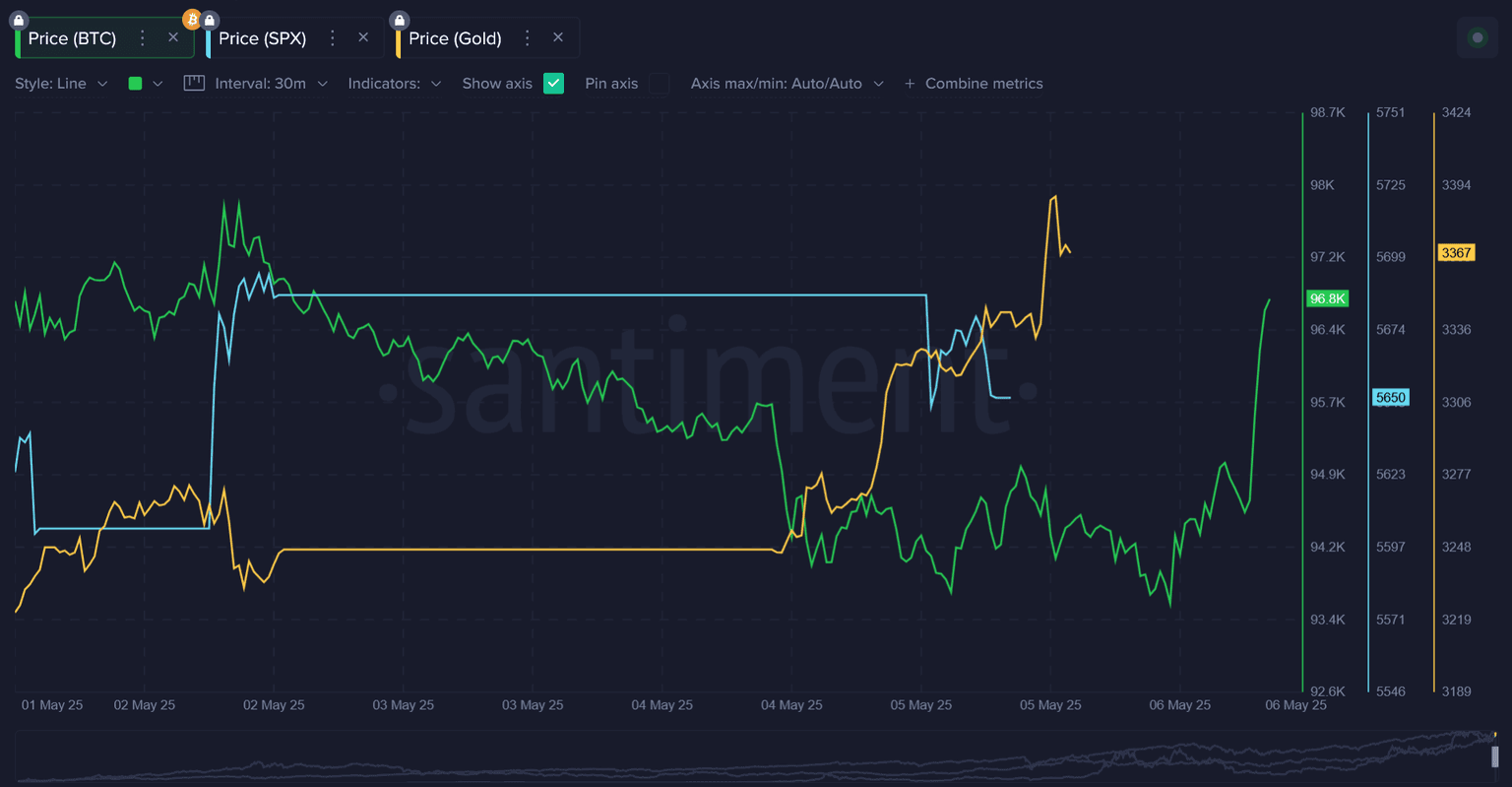Remove the Price (SPX) metric

point(363,37)
